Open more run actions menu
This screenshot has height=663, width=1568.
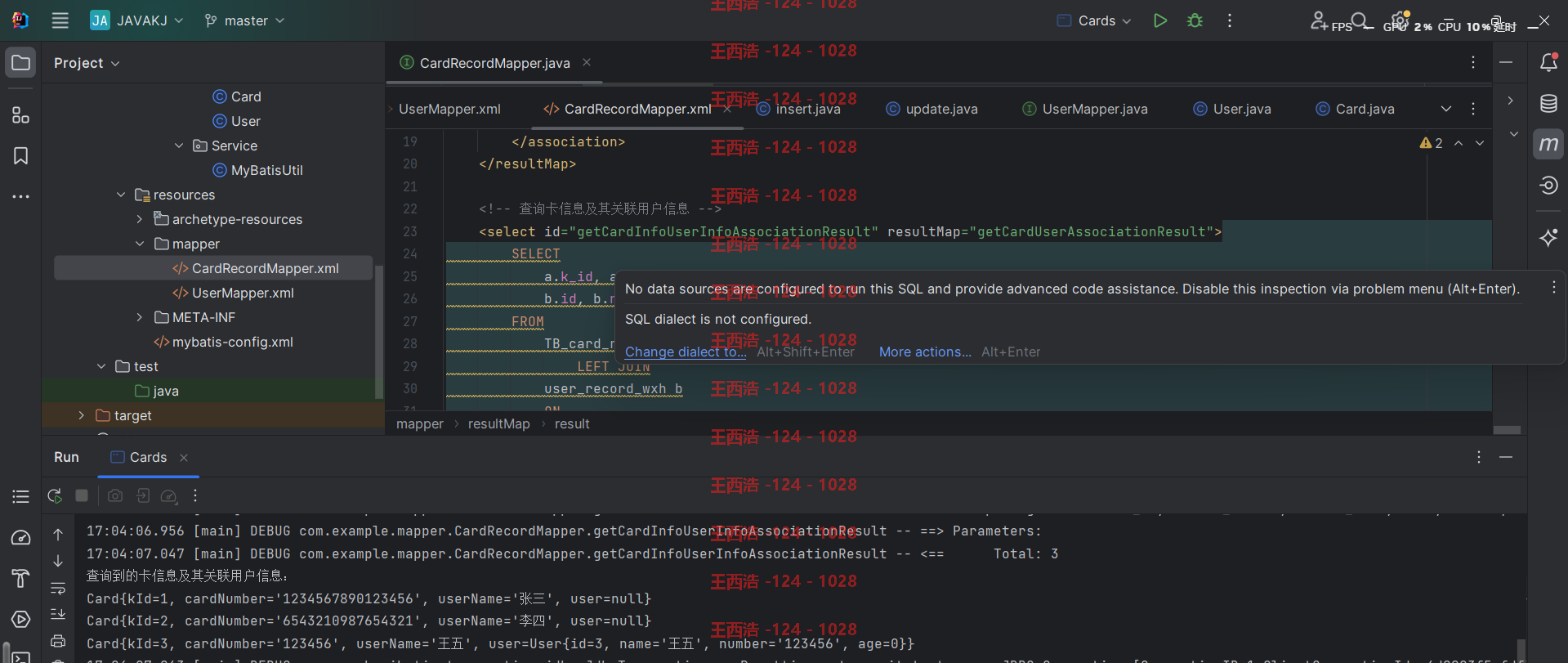pos(1230,20)
